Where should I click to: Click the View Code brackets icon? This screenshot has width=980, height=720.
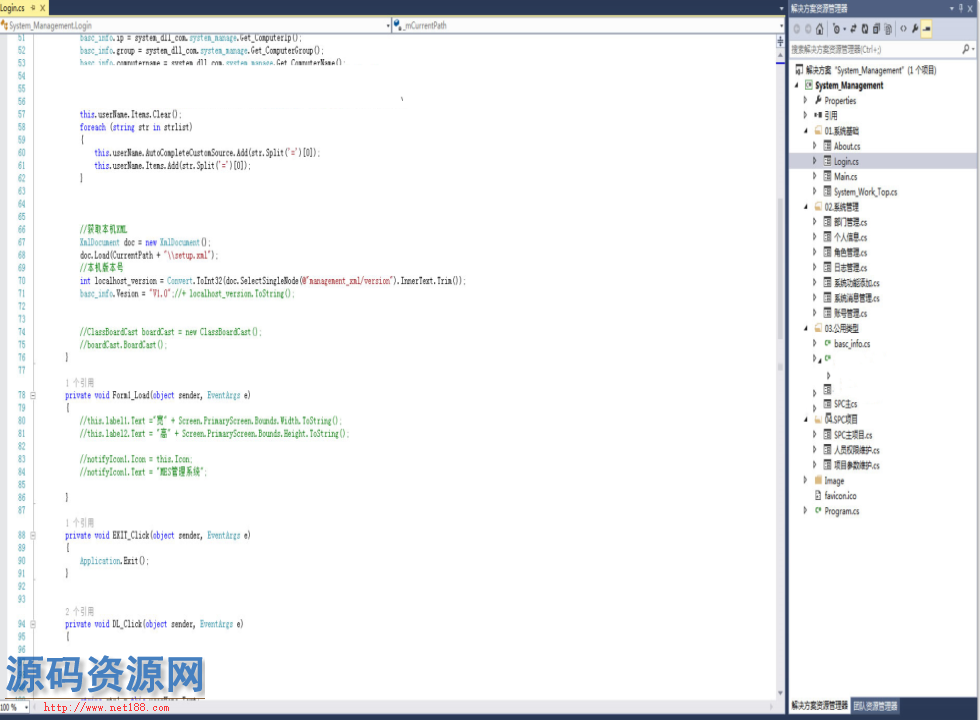click(903, 29)
